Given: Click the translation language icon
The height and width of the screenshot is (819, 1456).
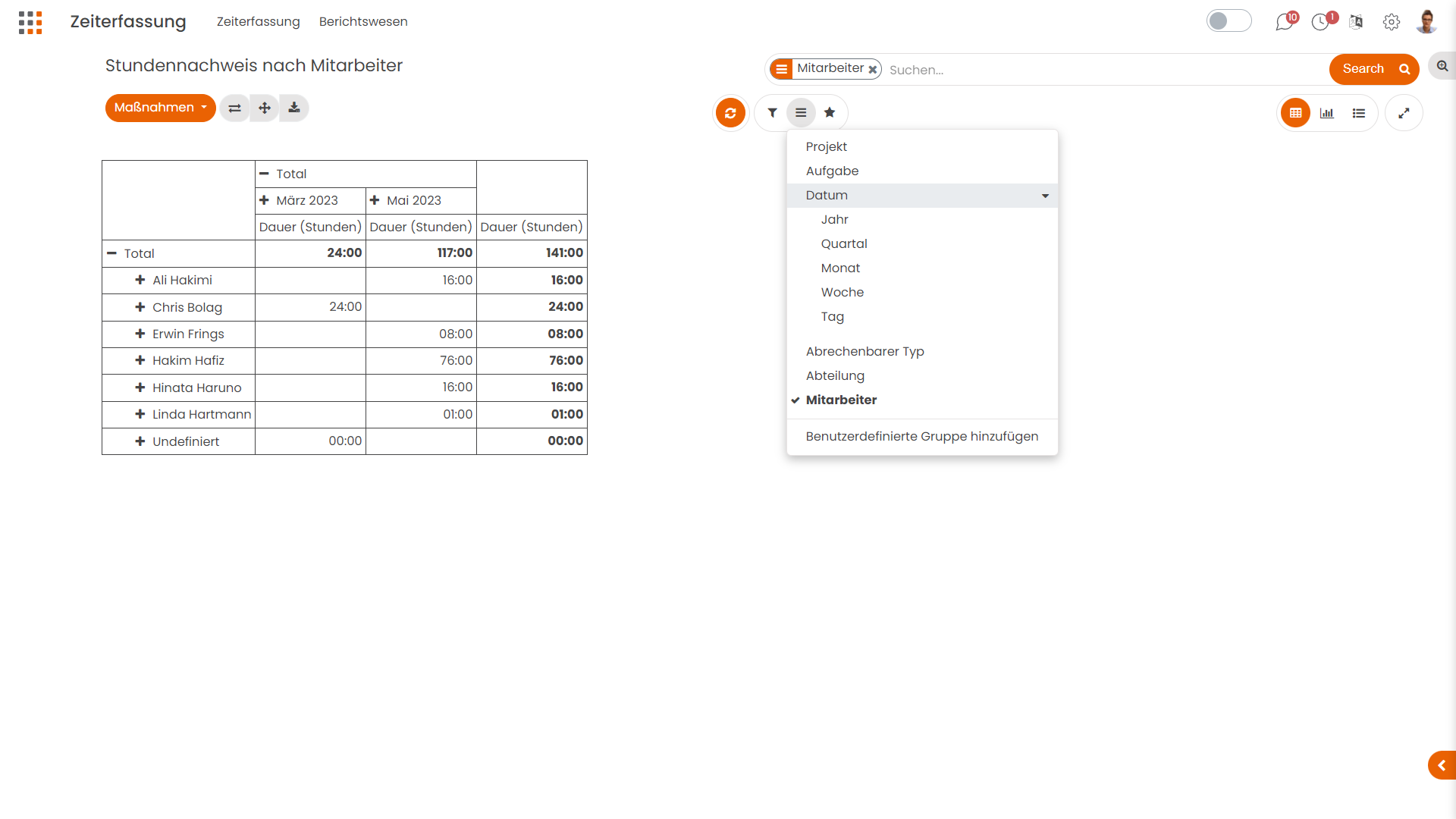Looking at the screenshot, I should [x=1357, y=22].
